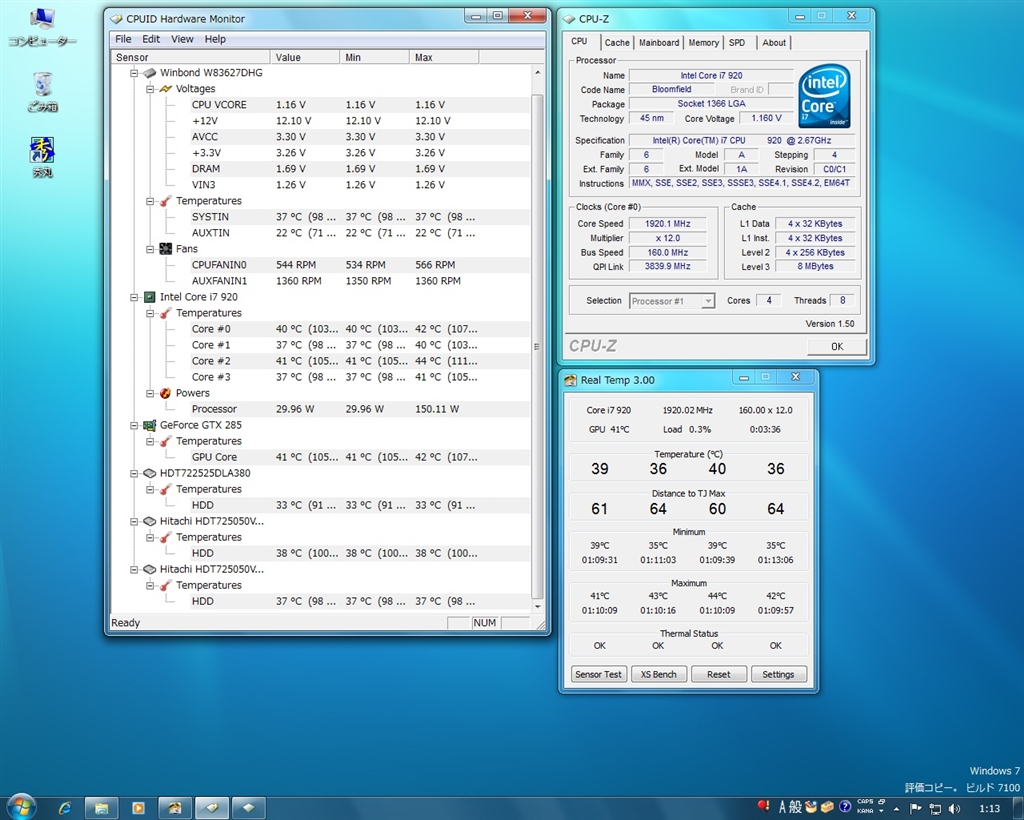Collapse the HDT722525DLA380 node
Screen dimensions: 1024x820
click(x=134, y=473)
